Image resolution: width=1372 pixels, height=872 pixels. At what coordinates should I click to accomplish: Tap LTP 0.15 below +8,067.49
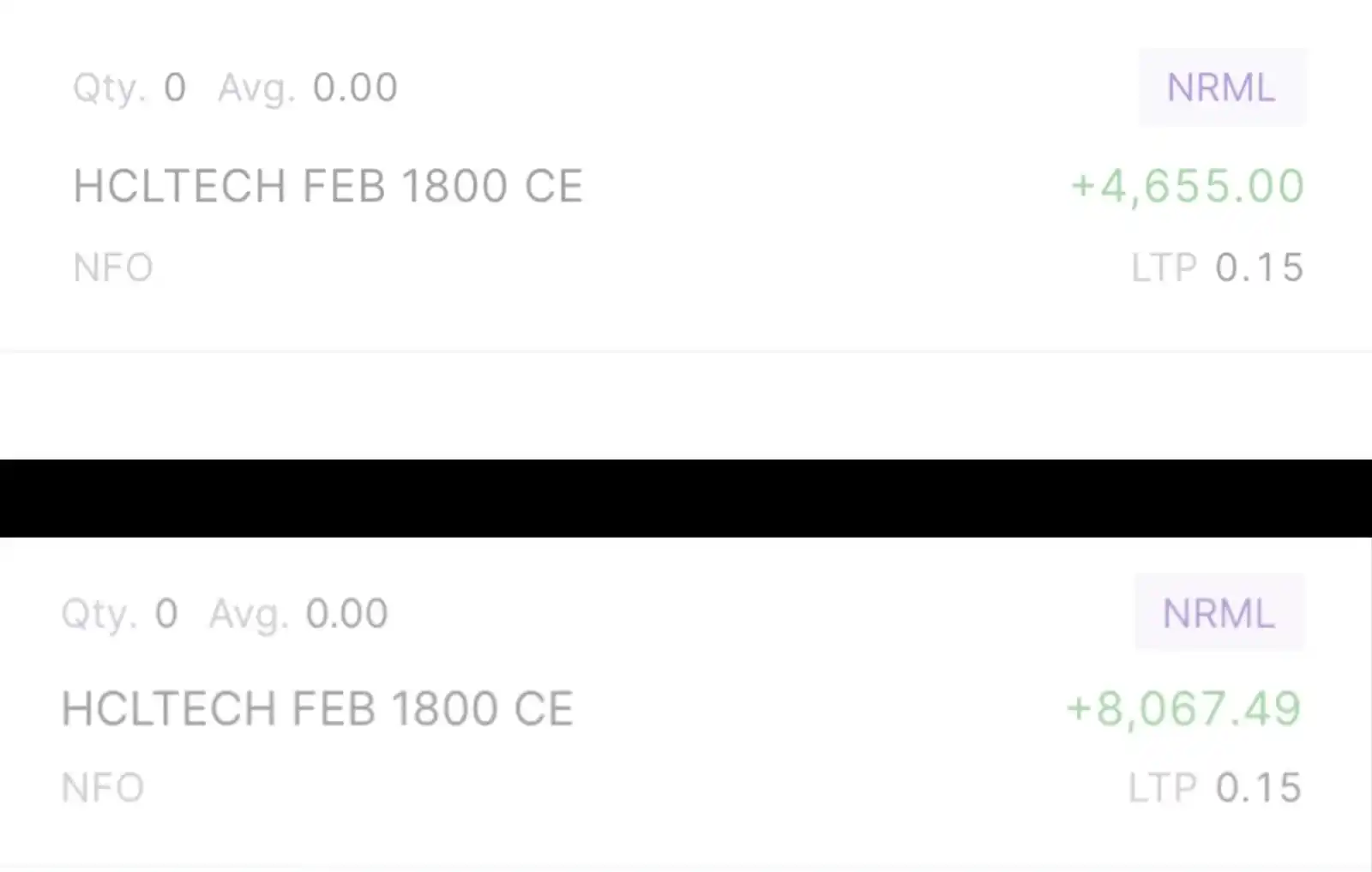1215,787
